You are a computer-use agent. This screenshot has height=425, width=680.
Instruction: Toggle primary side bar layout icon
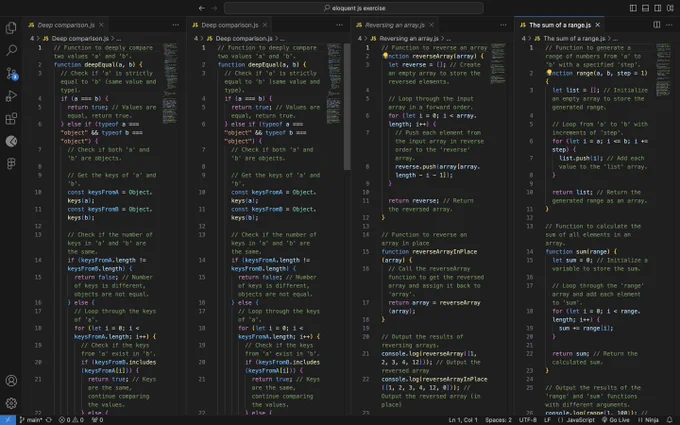[x=633, y=8]
